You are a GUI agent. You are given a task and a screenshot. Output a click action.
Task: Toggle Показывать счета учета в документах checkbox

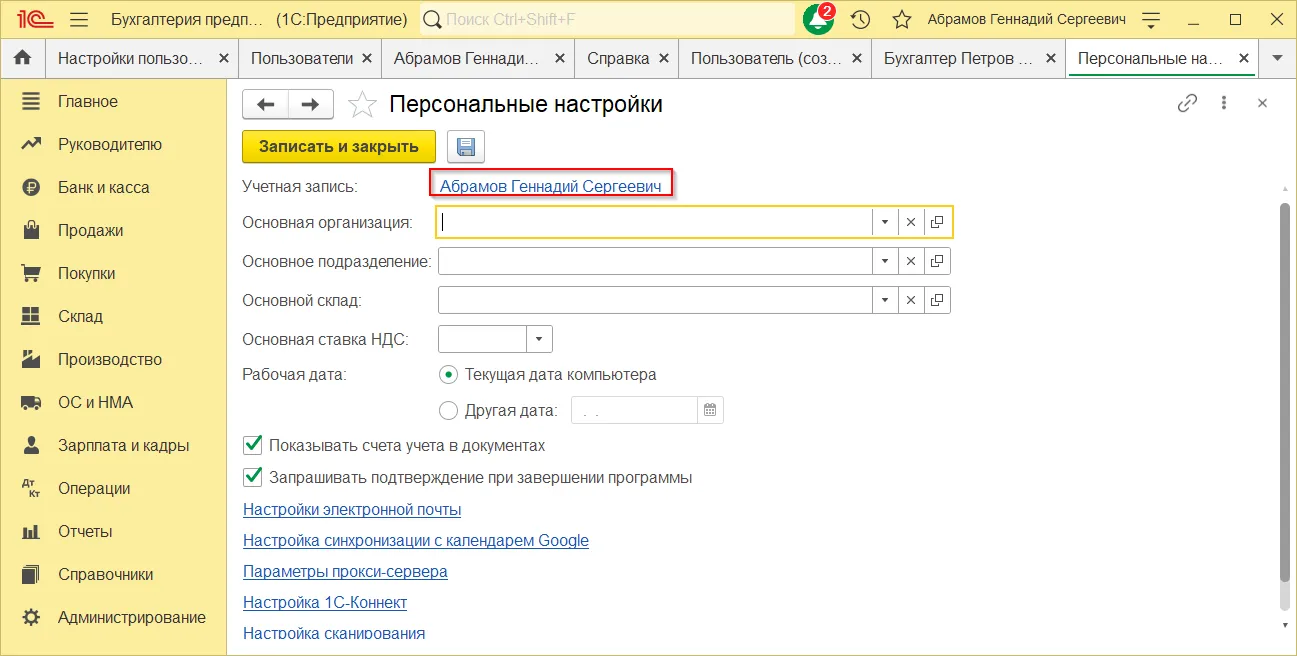[x=253, y=445]
